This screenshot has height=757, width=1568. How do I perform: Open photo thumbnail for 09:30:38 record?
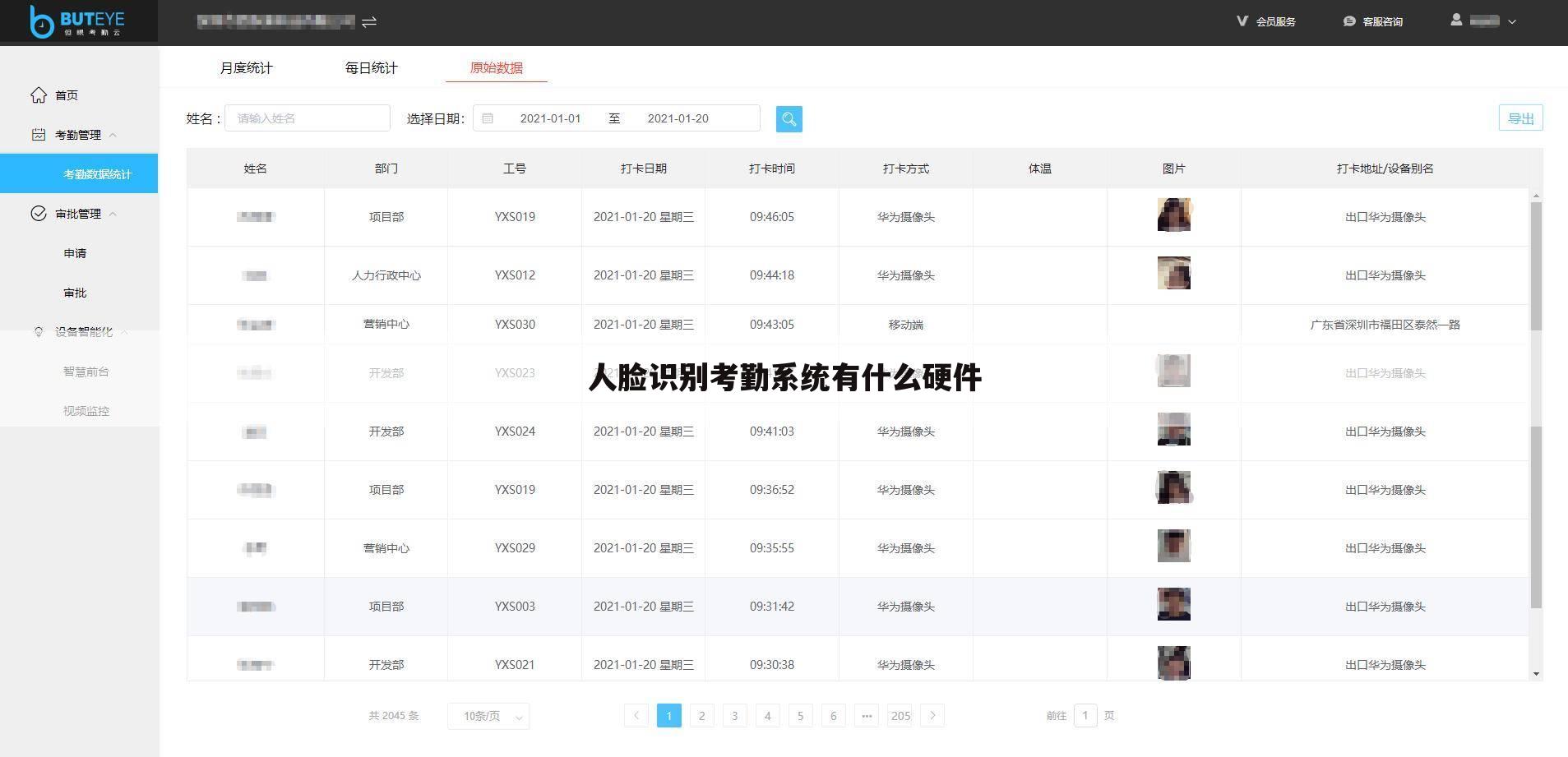click(x=1173, y=662)
